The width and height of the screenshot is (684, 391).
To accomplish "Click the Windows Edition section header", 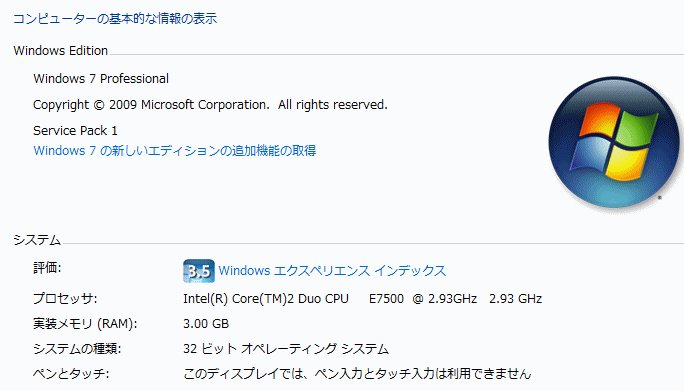I will [61, 51].
